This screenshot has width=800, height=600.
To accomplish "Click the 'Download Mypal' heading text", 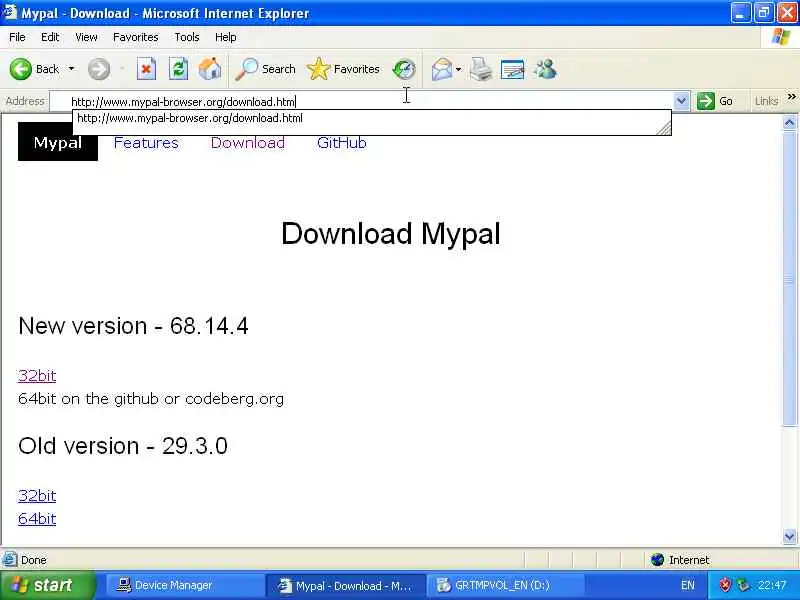I will point(390,234).
